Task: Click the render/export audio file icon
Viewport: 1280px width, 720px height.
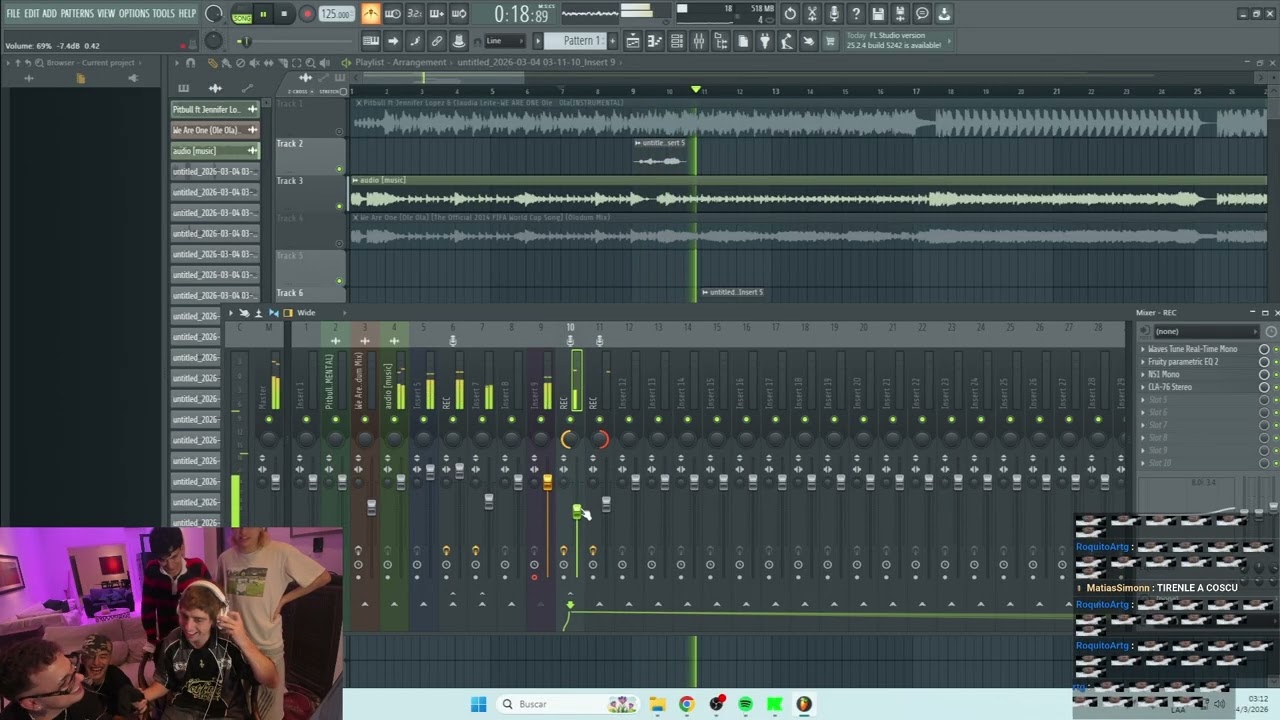Action: click(x=900, y=14)
